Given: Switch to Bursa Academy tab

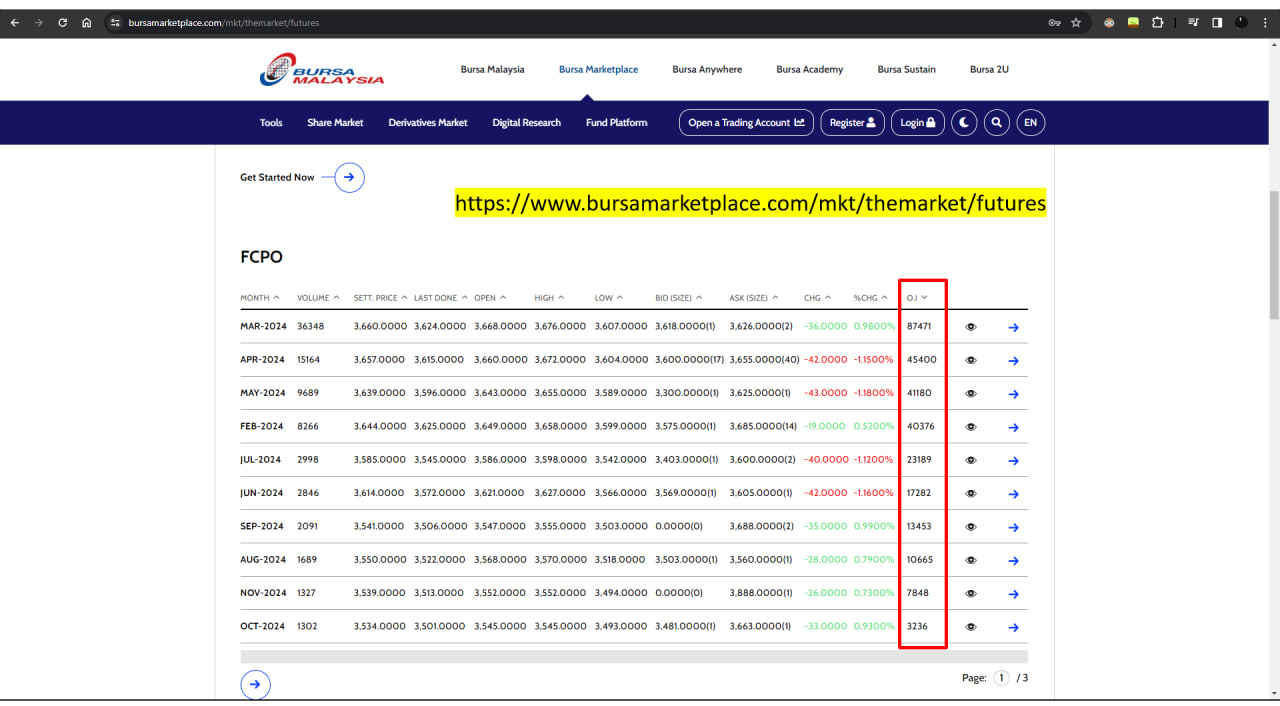Looking at the screenshot, I should (x=809, y=70).
